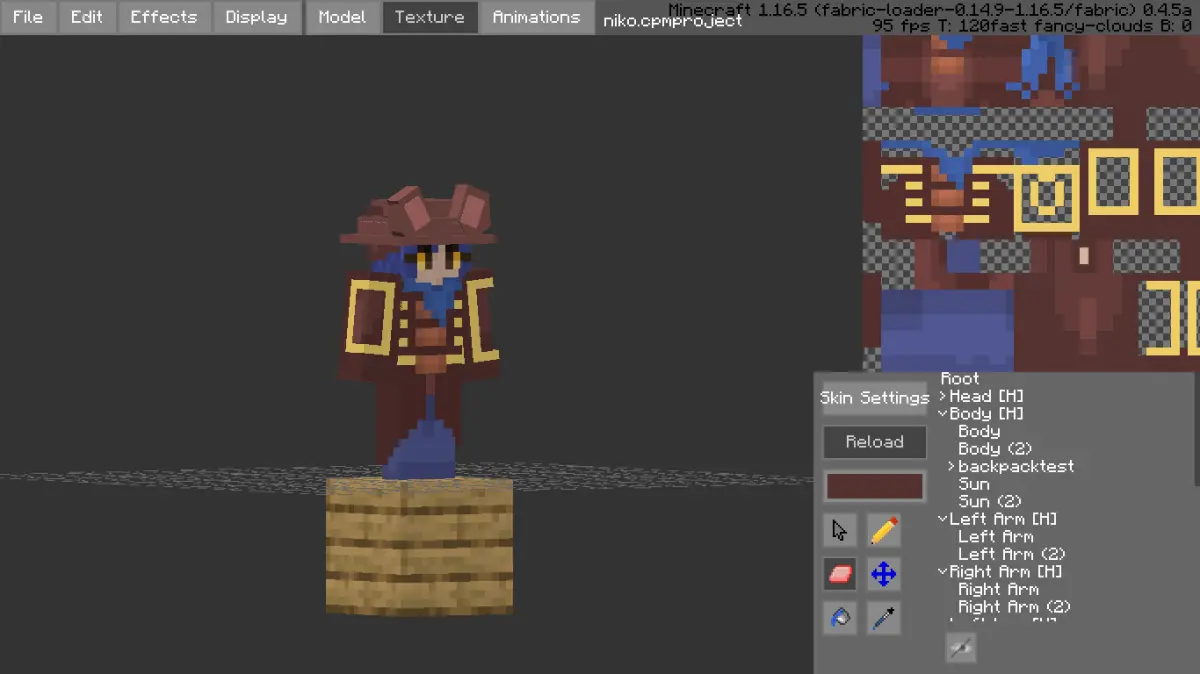Expand the backpacktest tree node
The width and height of the screenshot is (1200, 674).
point(952,466)
